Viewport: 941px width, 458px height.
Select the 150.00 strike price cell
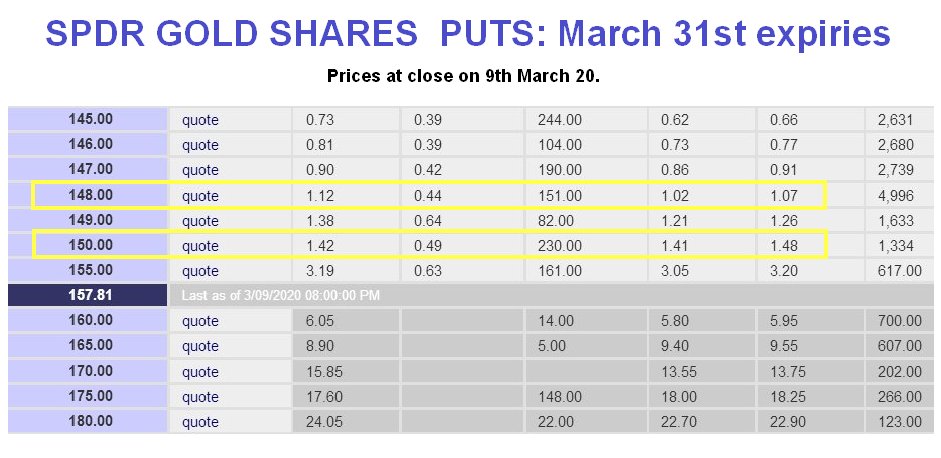88,245
